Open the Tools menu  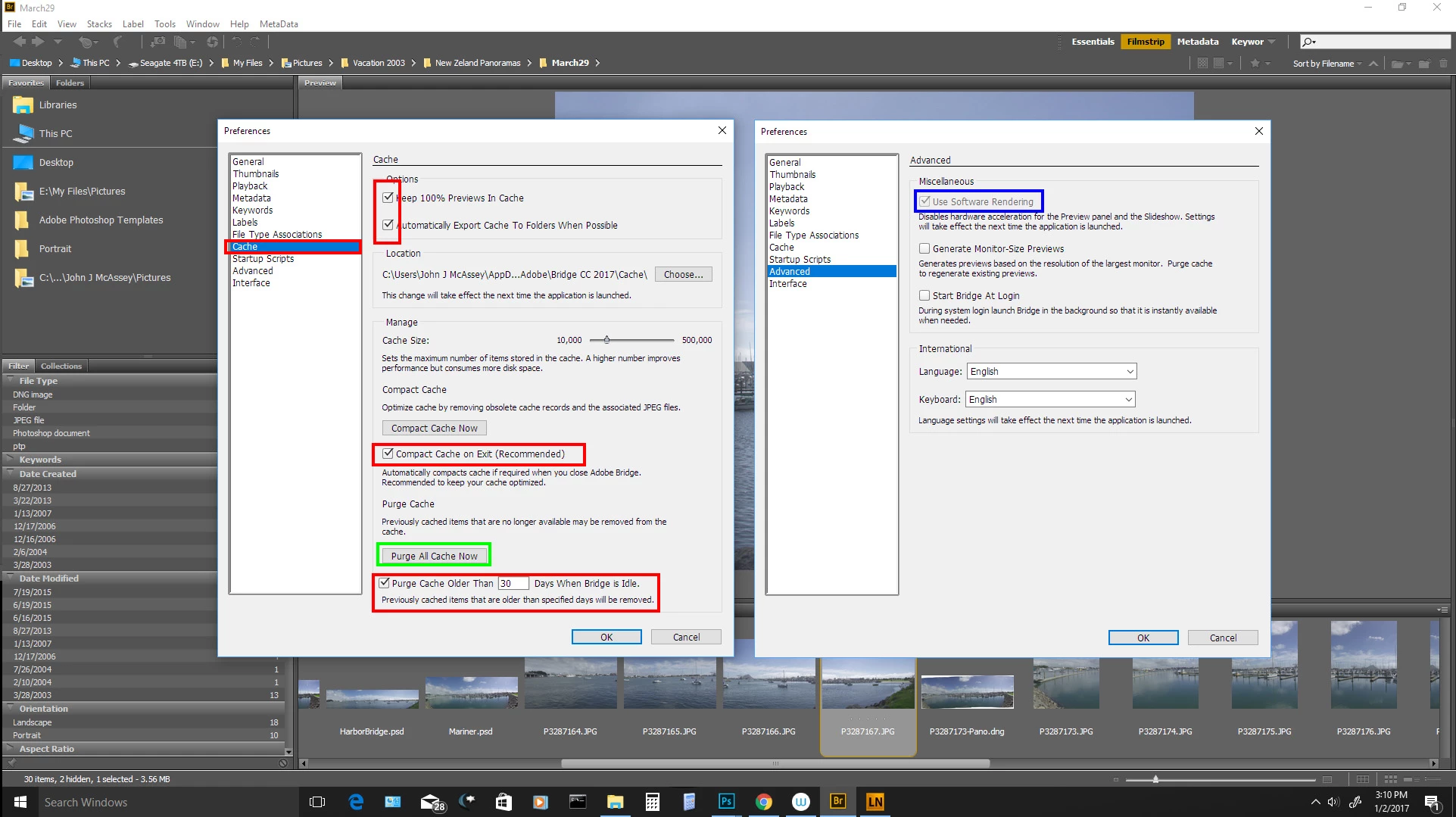pyautogui.click(x=165, y=23)
